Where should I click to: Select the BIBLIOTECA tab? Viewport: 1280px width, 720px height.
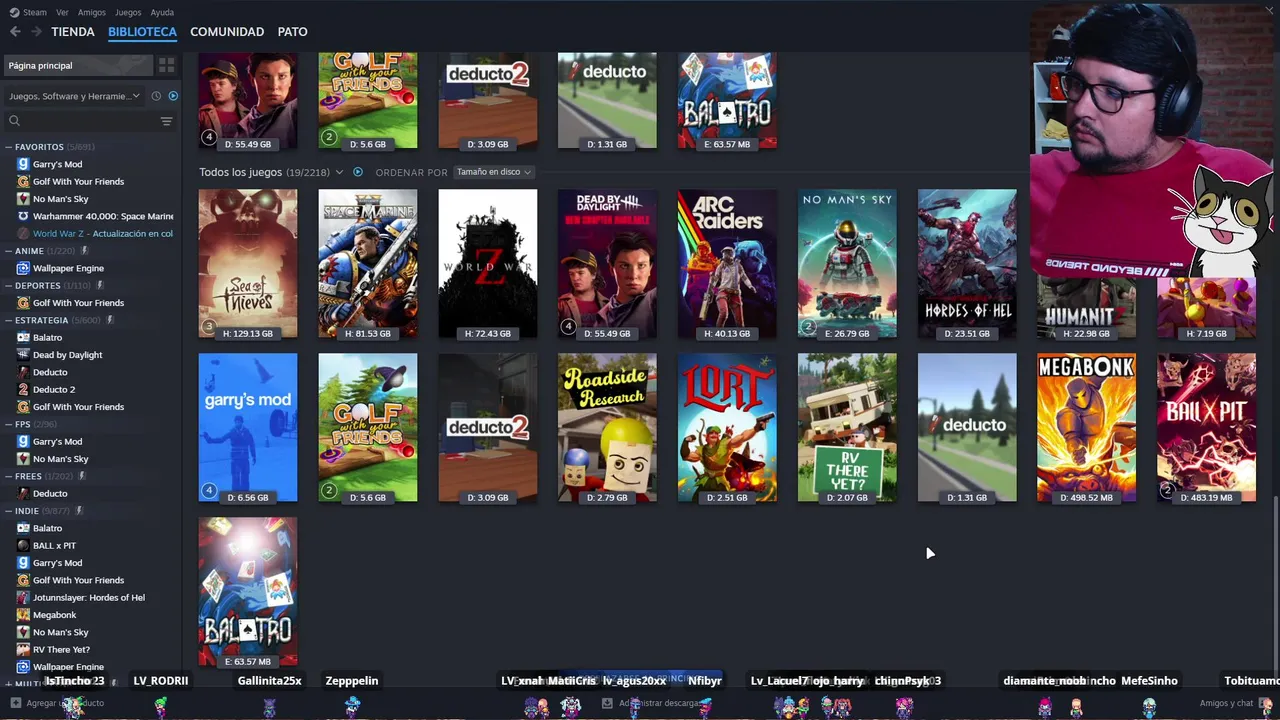(x=142, y=32)
